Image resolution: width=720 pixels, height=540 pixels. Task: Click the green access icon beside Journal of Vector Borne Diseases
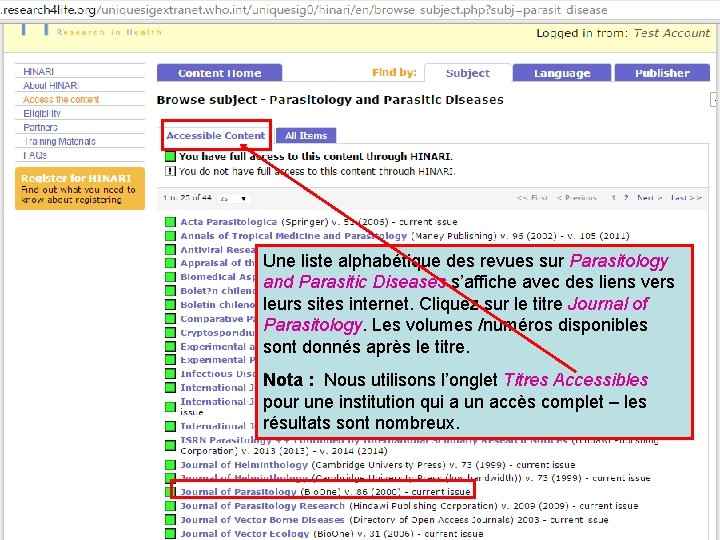tap(170, 520)
